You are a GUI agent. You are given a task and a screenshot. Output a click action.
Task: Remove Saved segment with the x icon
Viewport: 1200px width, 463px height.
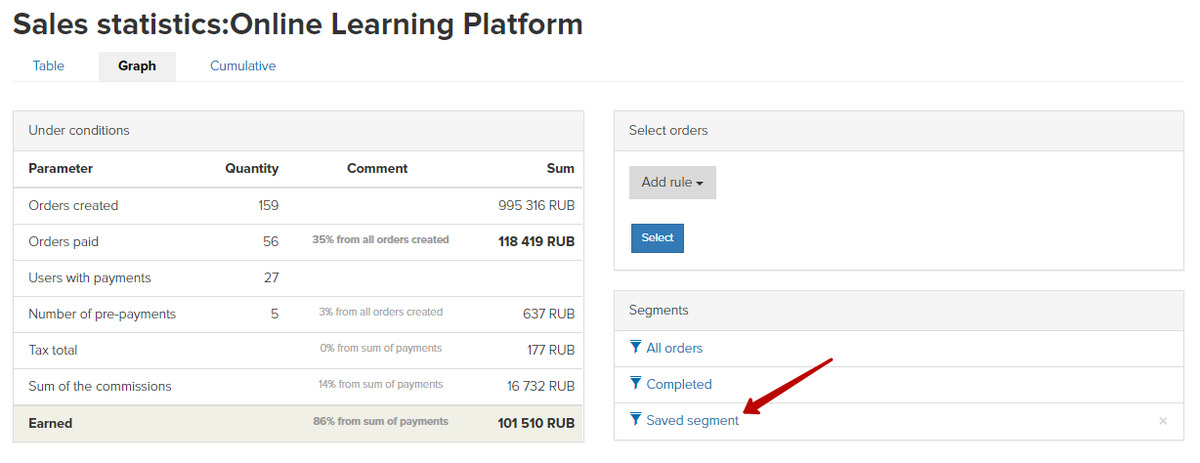(x=1162, y=421)
